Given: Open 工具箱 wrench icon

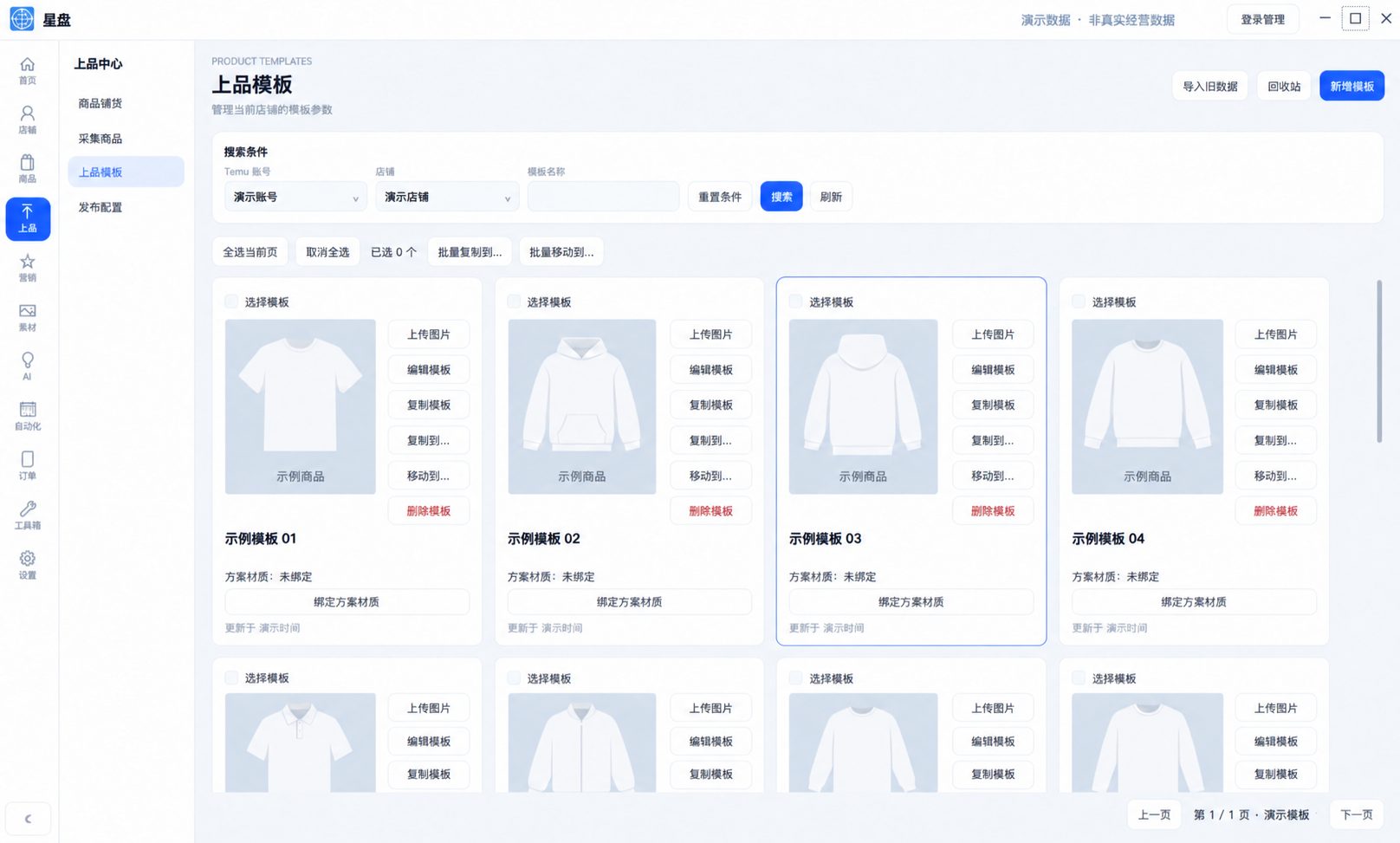Looking at the screenshot, I should click(x=28, y=515).
